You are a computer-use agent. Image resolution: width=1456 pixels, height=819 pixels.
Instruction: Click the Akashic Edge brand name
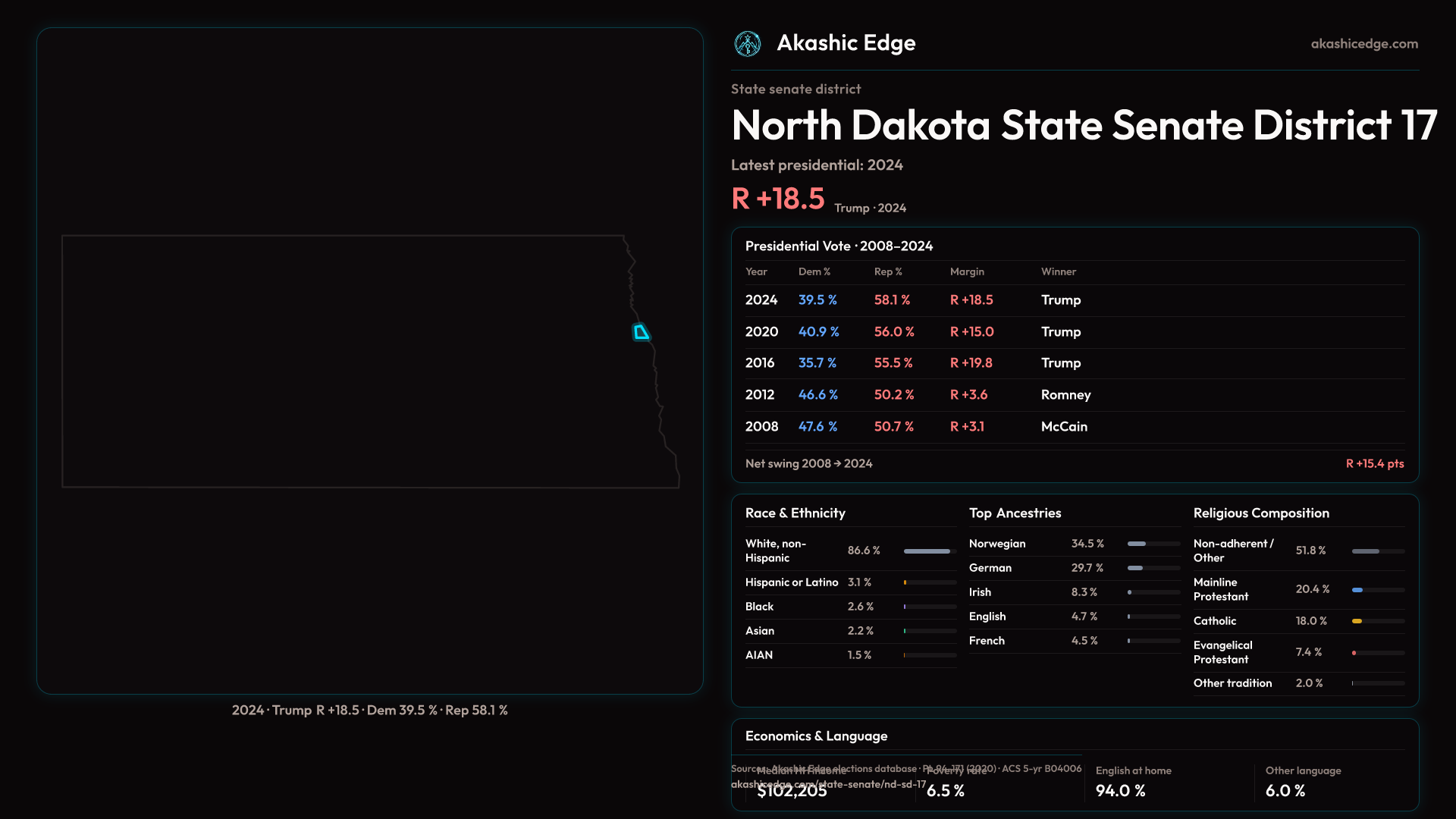pos(846,43)
